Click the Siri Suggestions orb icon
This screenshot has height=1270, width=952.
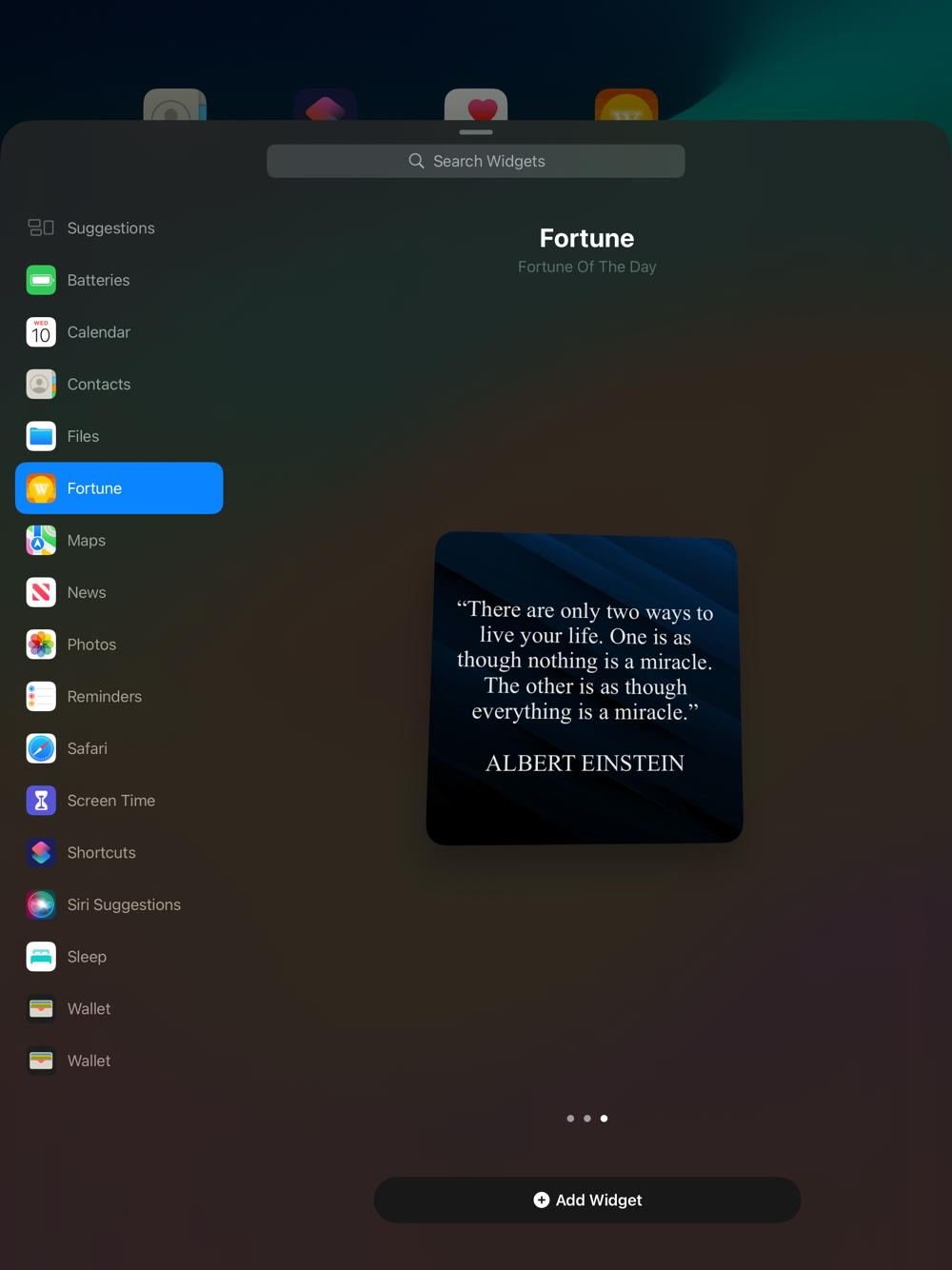point(41,904)
